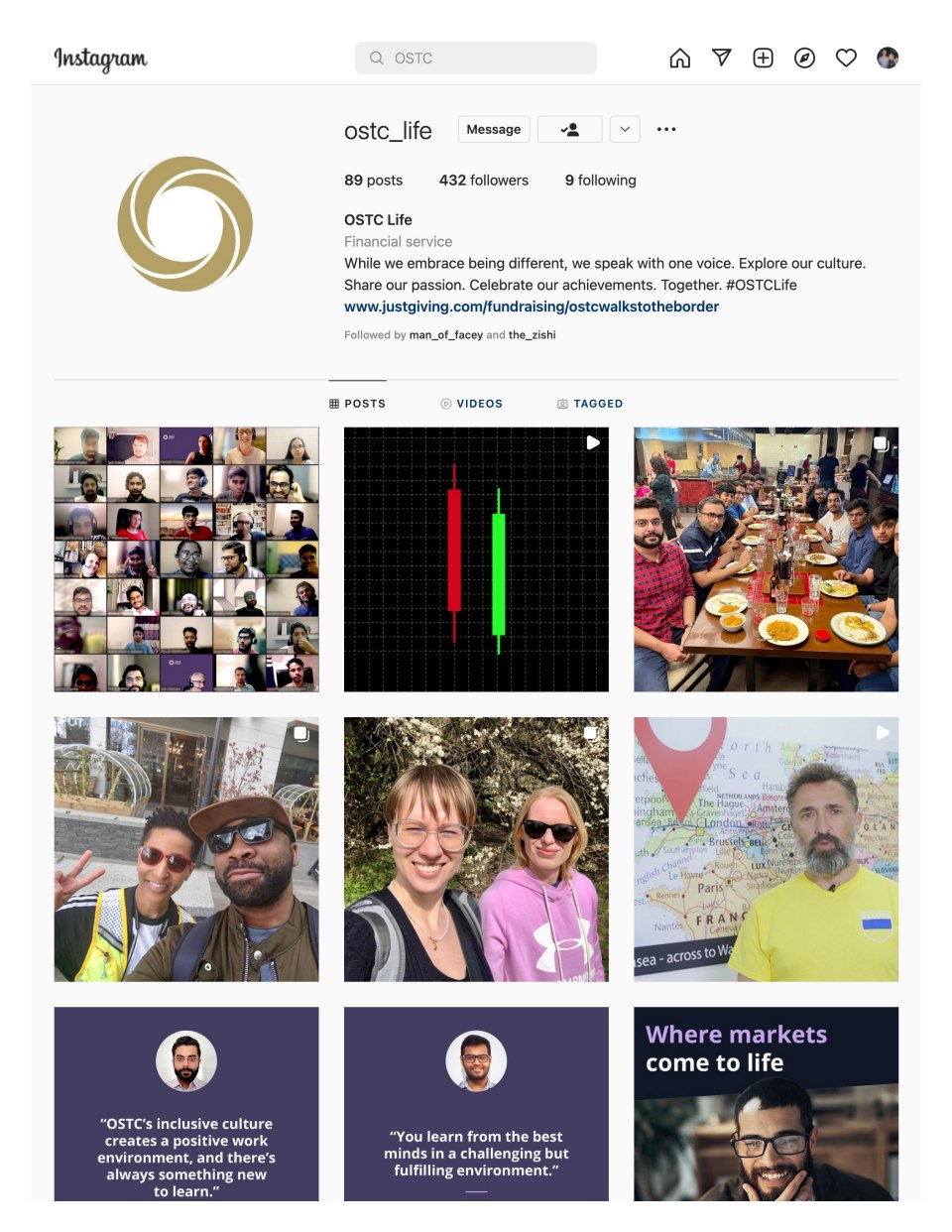Open the Explore compass icon
Screen dimensions: 952x1232
pyautogui.click(x=804, y=58)
